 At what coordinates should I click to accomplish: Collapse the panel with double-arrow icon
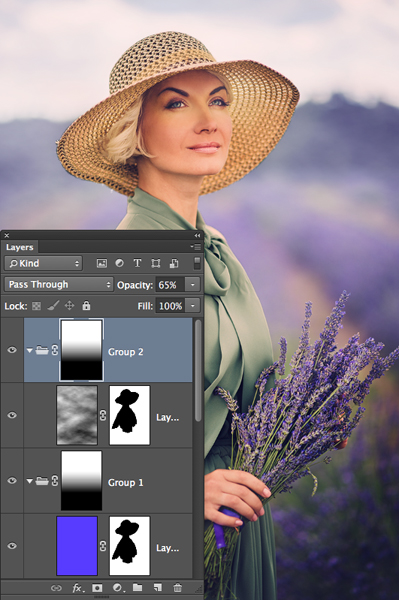pyautogui.click(x=197, y=235)
